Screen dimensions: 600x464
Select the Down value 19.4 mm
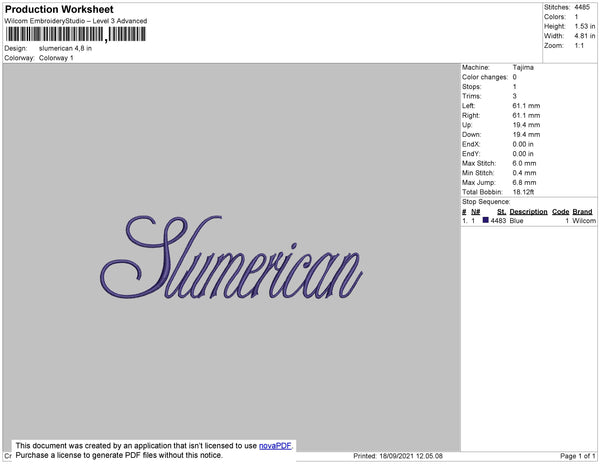click(x=526, y=134)
